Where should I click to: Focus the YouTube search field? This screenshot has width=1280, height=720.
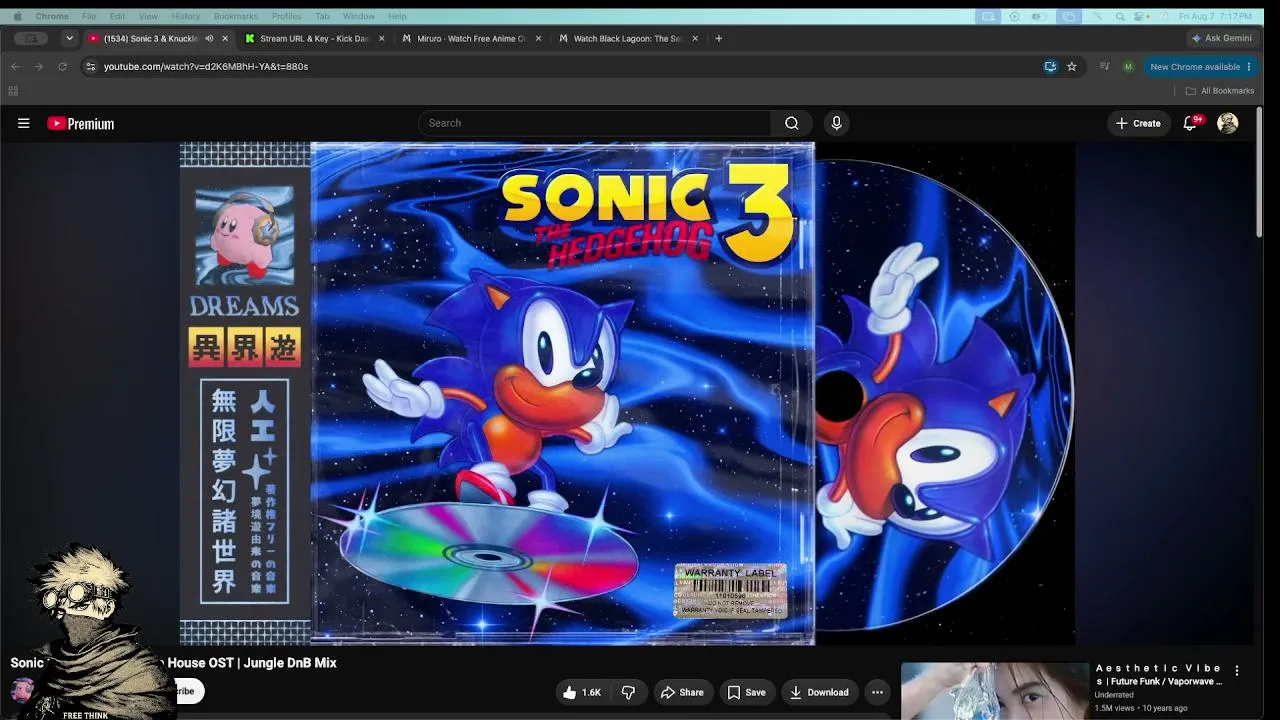[x=595, y=123]
